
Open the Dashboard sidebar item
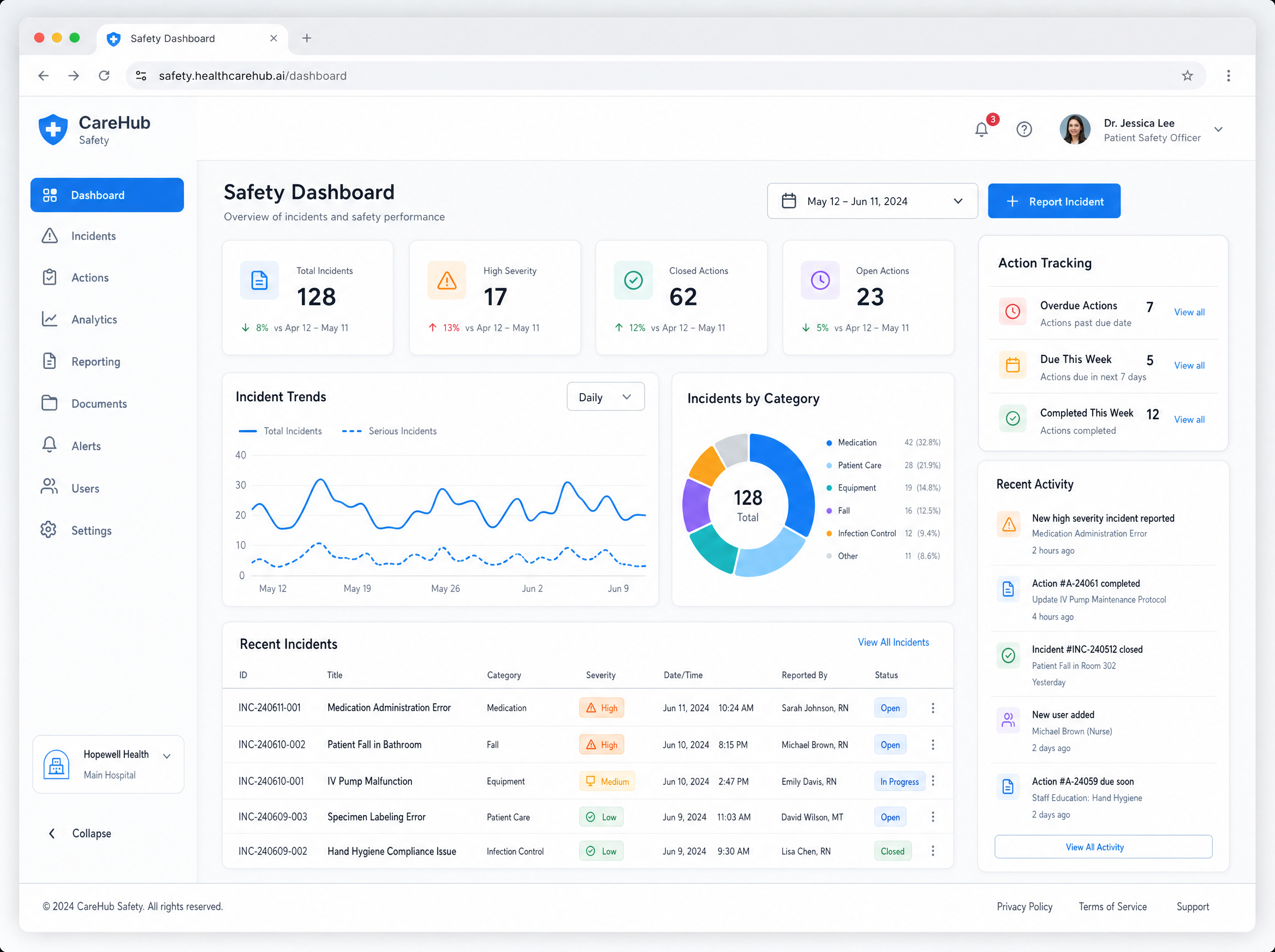tap(107, 195)
